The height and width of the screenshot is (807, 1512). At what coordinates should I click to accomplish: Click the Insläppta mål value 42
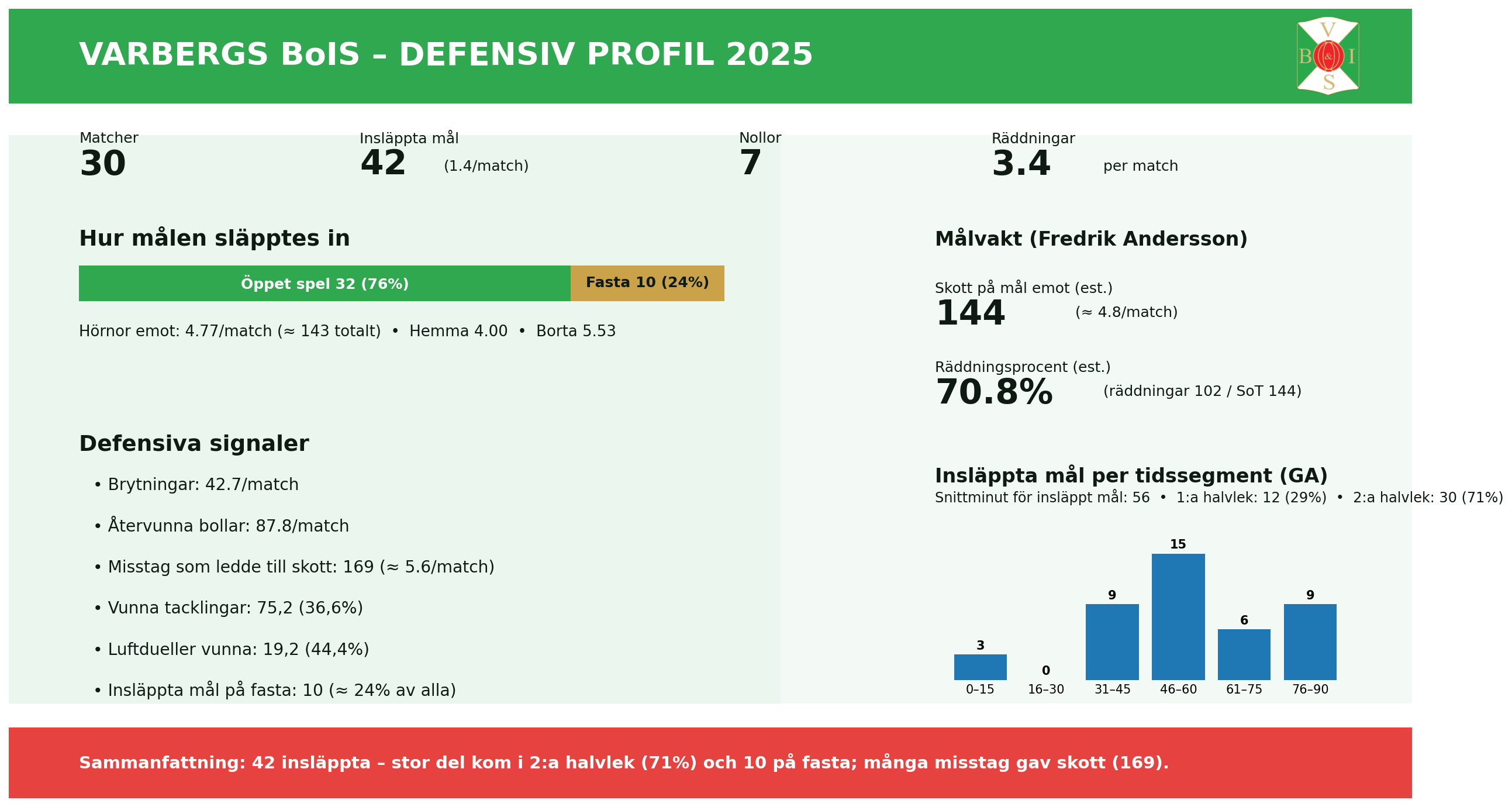[x=383, y=164]
